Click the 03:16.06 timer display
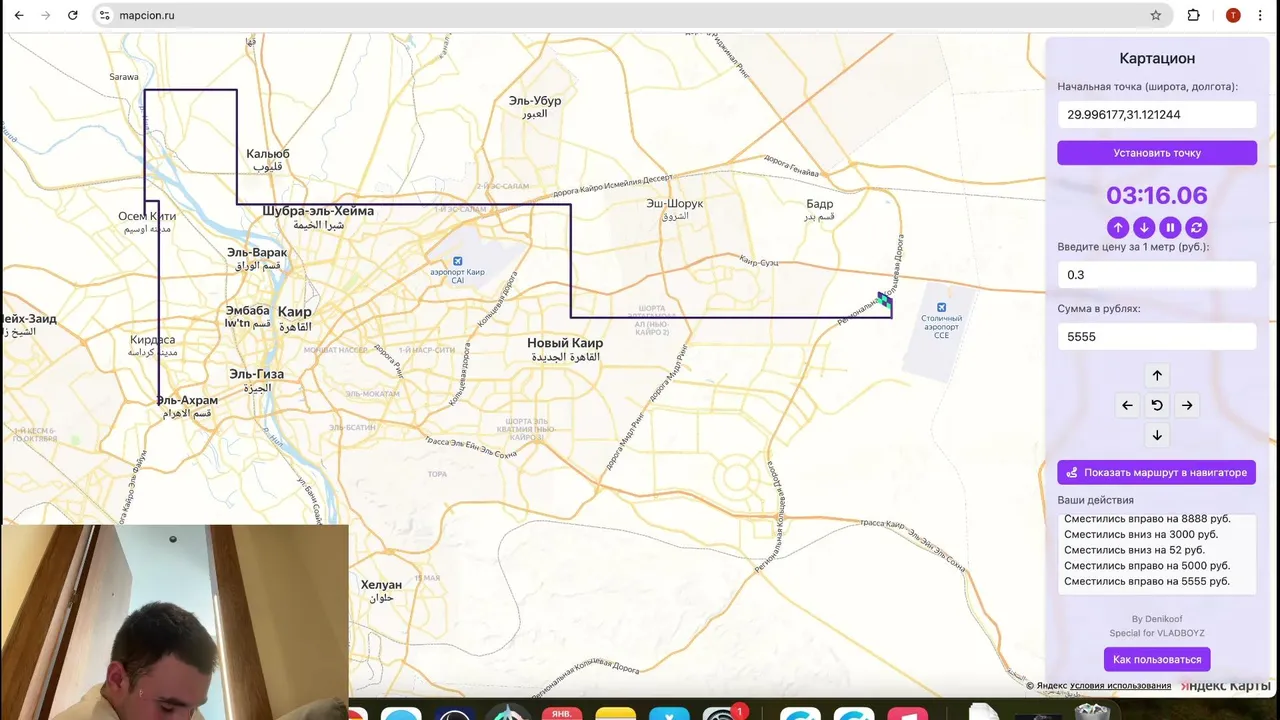The image size is (1280, 720). coord(1157,195)
